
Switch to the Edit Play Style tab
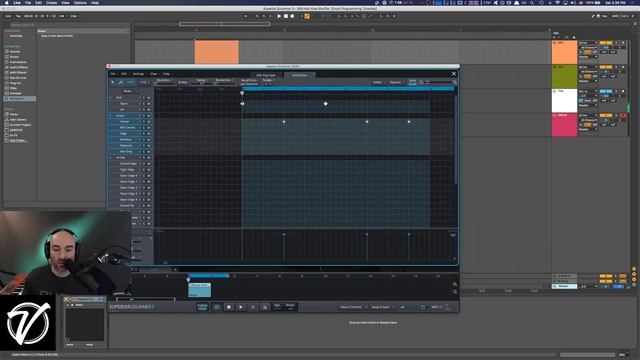266,75
